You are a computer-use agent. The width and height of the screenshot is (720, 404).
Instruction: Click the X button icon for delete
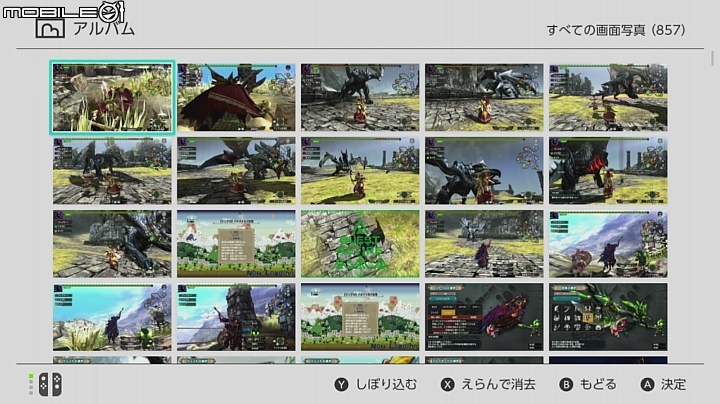tap(447, 385)
